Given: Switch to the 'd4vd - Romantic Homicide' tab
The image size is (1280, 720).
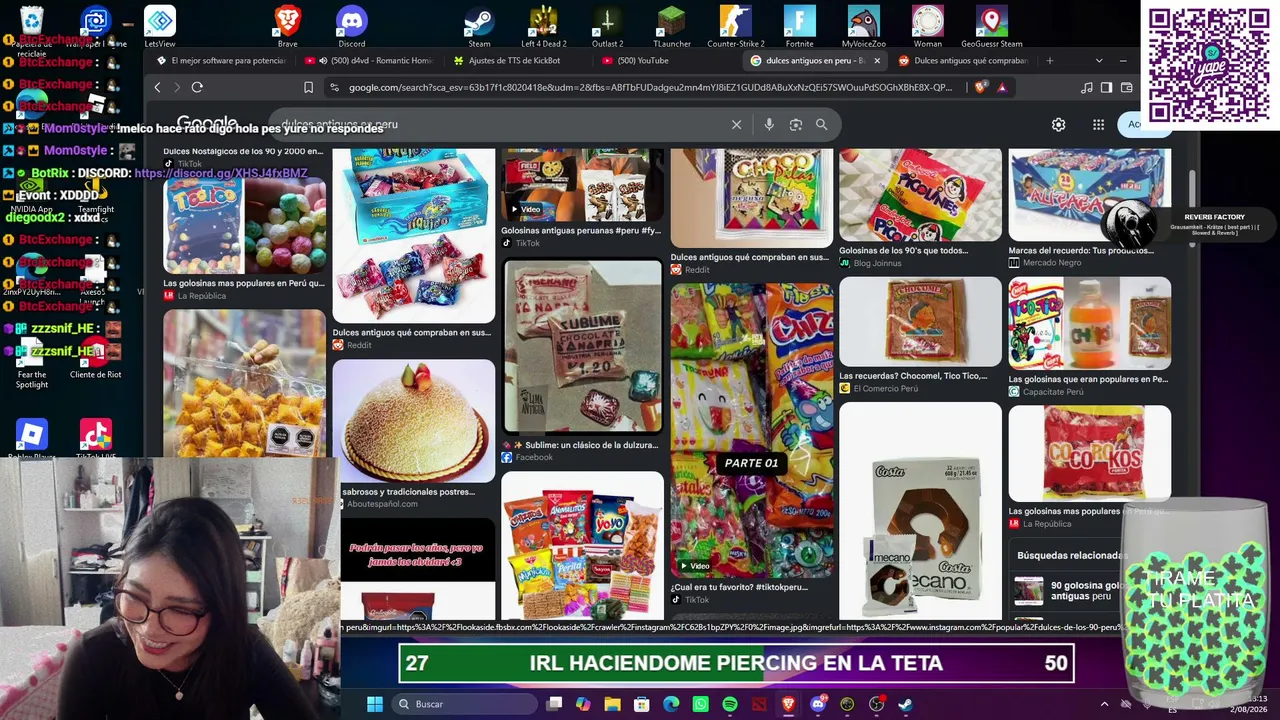Looking at the screenshot, I should coord(370,60).
